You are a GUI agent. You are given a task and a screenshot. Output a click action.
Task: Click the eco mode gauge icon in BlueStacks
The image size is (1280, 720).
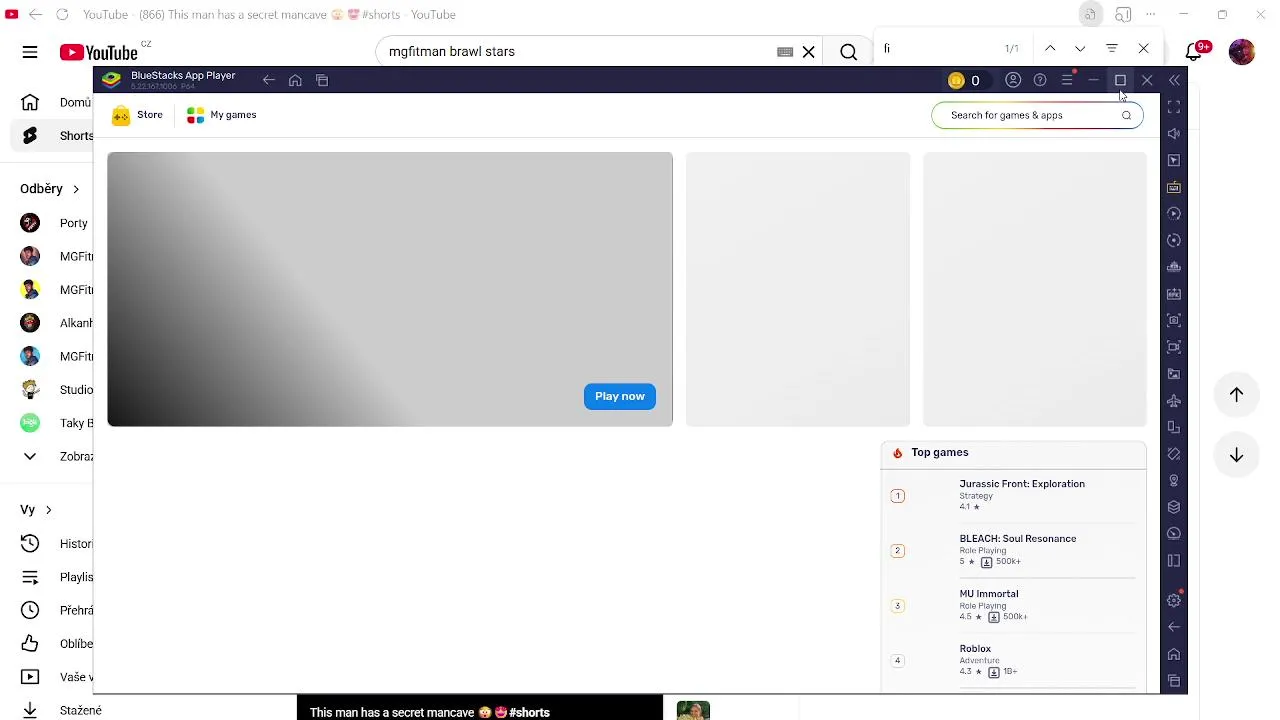pyautogui.click(x=1174, y=534)
